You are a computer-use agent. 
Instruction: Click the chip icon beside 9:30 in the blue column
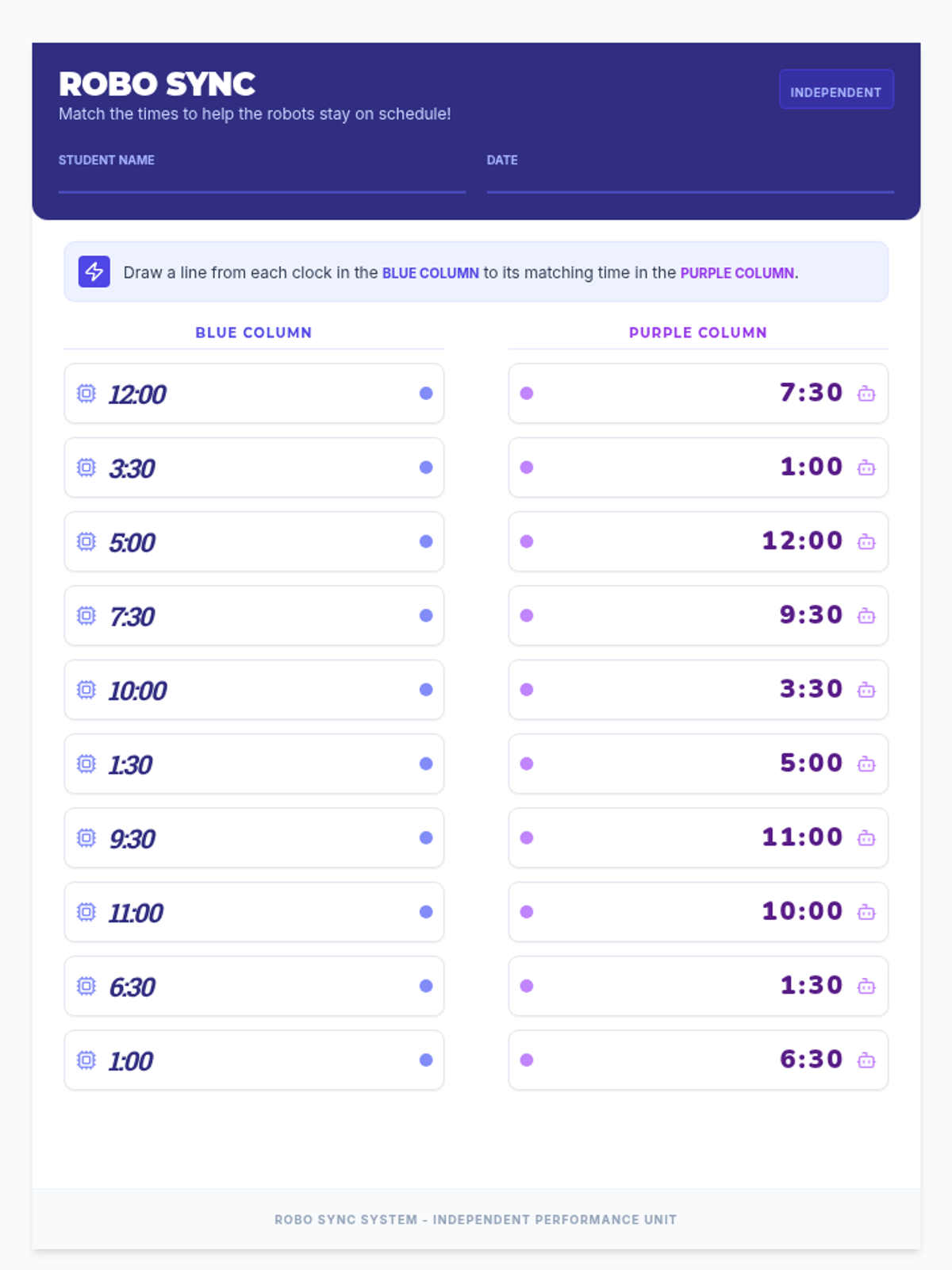tap(86, 837)
